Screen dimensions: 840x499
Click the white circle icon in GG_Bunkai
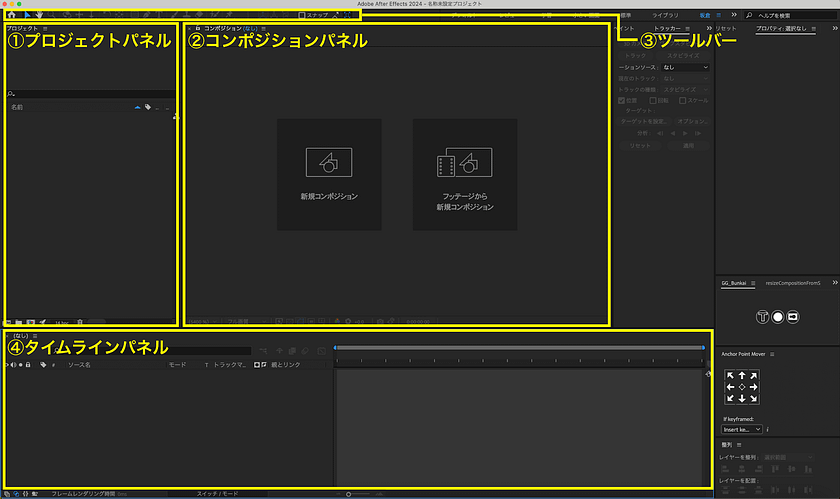click(777, 316)
